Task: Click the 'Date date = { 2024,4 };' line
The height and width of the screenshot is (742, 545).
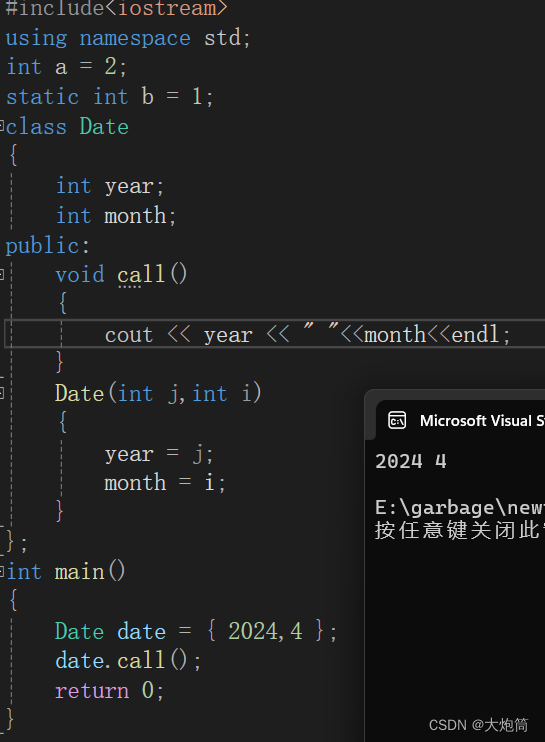Action: 196,631
